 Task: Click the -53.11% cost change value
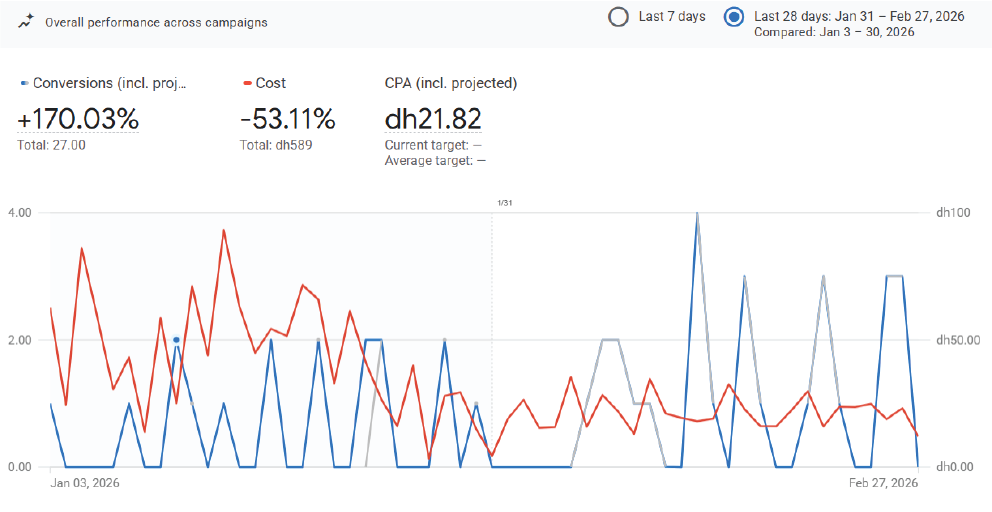288,119
